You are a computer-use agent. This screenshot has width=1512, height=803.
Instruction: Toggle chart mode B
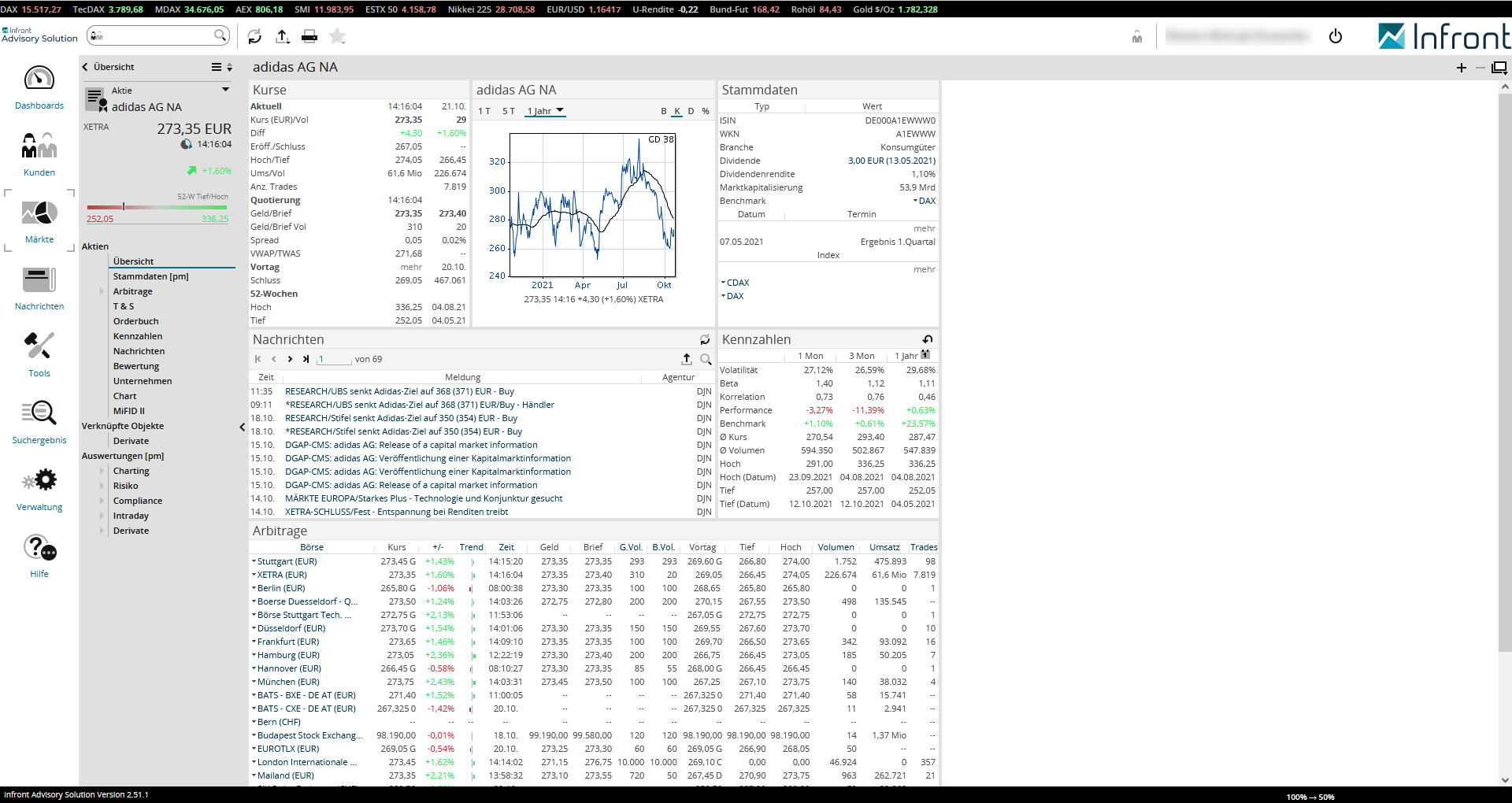point(664,111)
